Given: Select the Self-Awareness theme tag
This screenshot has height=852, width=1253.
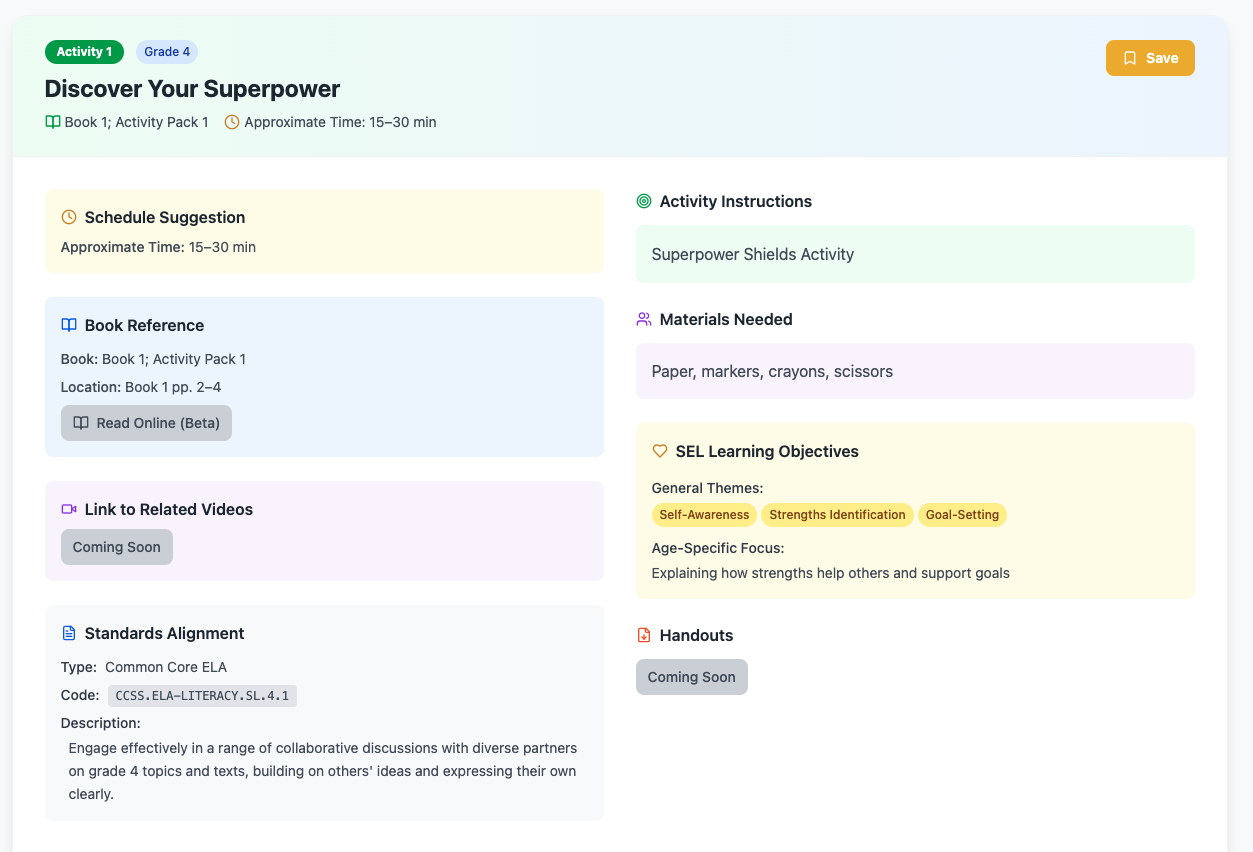Looking at the screenshot, I should [704, 515].
